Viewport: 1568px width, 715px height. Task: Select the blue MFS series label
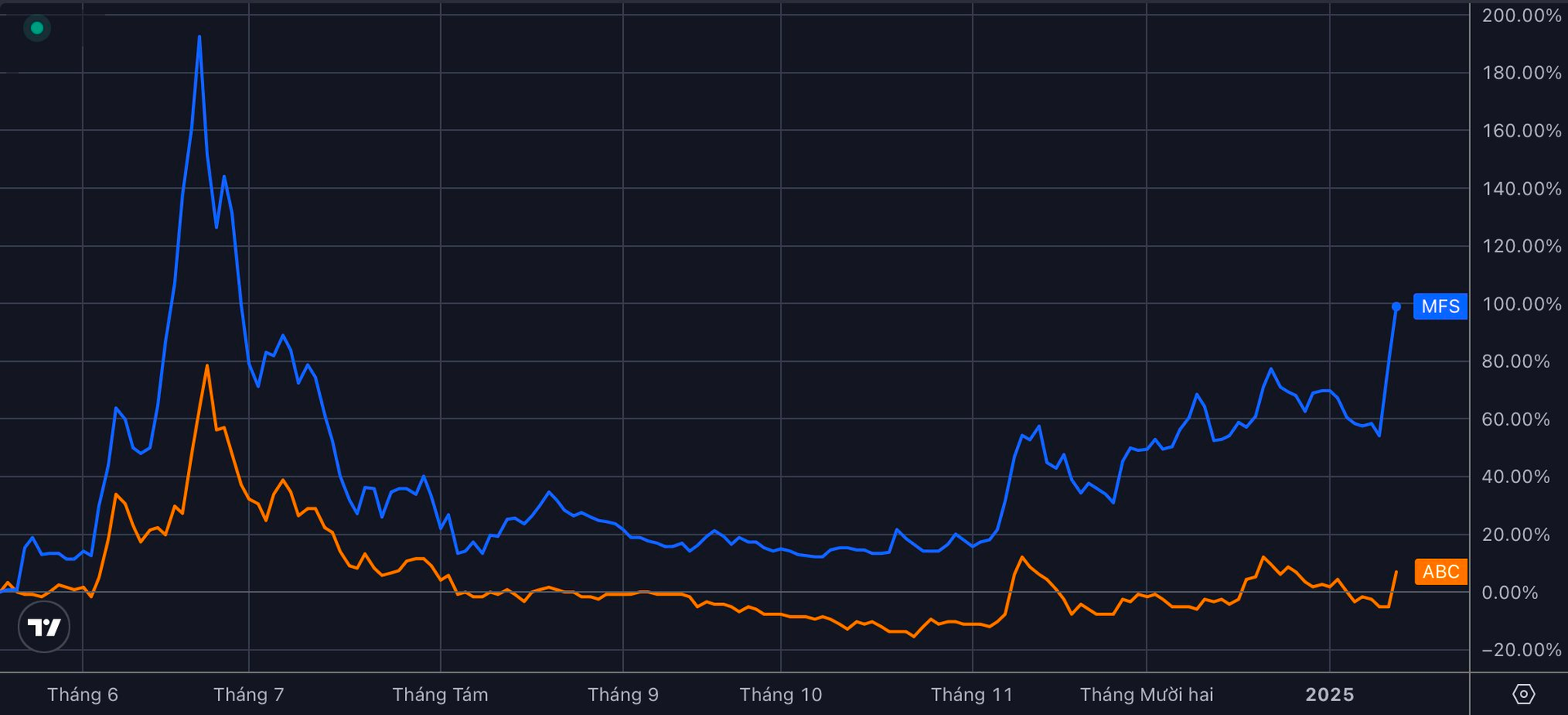click(1440, 306)
